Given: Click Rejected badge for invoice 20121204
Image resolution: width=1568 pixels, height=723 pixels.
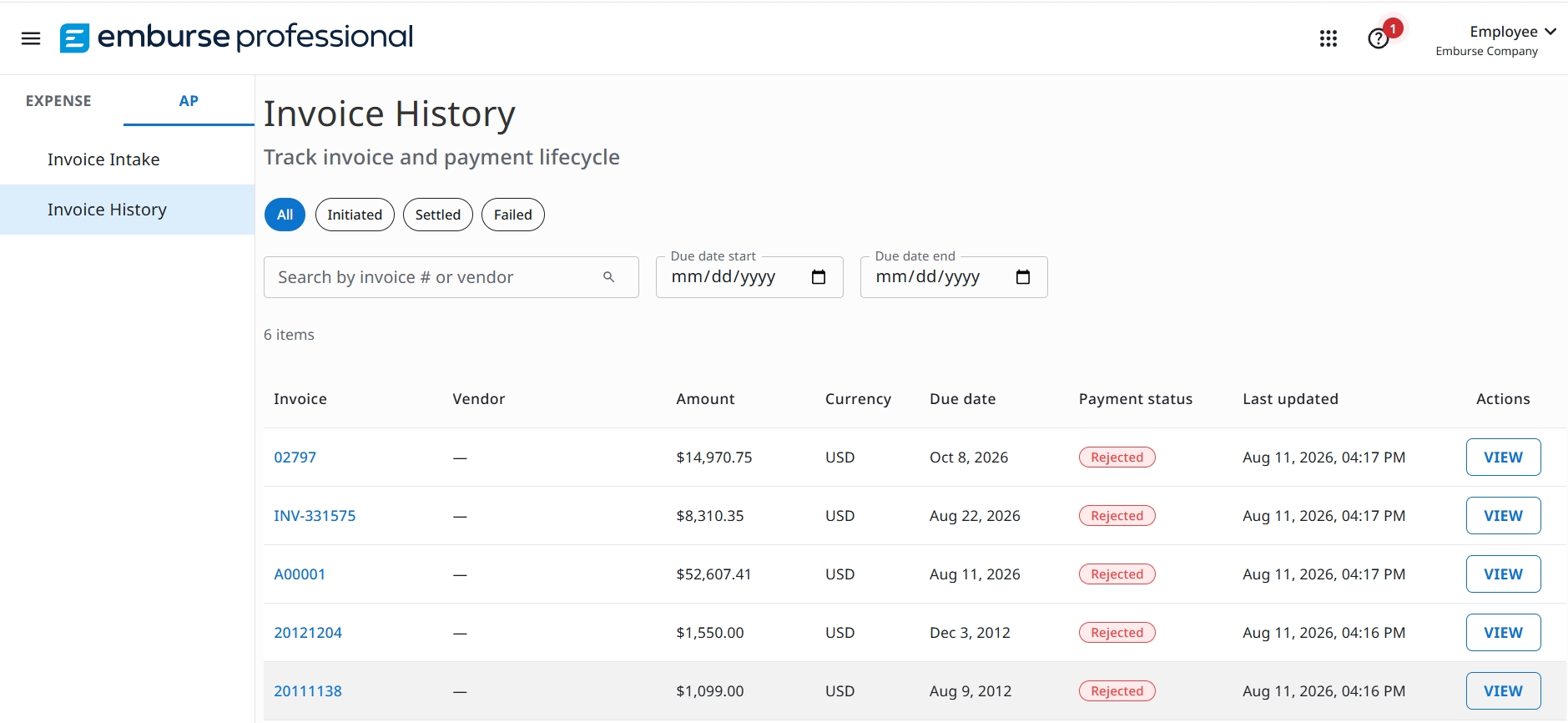Looking at the screenshot, I should point(1117,633).
